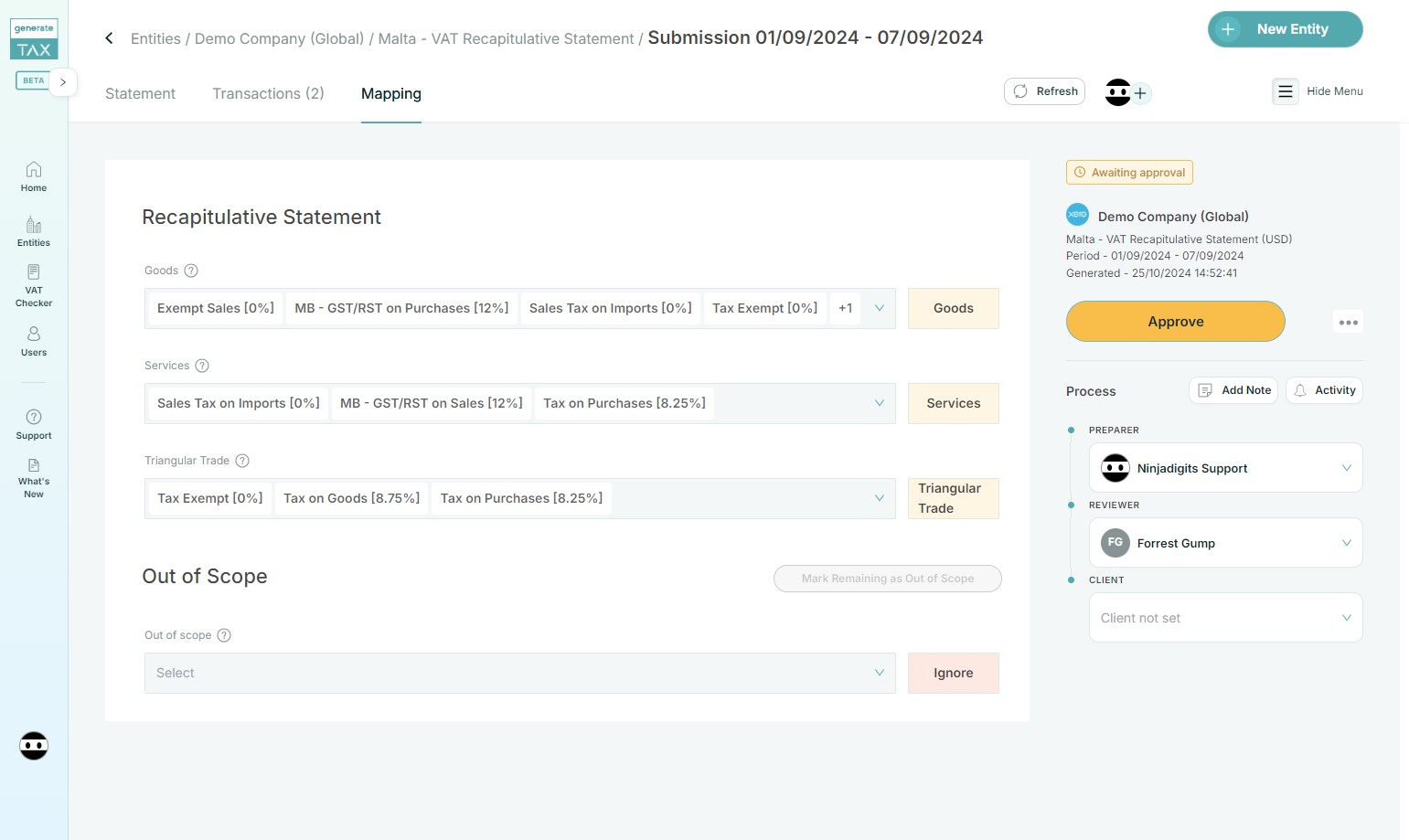The width and height of the screenshot is (1409, 840).
Task: Click the Ninjadigits Support avatar
Action: (1115, 468)
